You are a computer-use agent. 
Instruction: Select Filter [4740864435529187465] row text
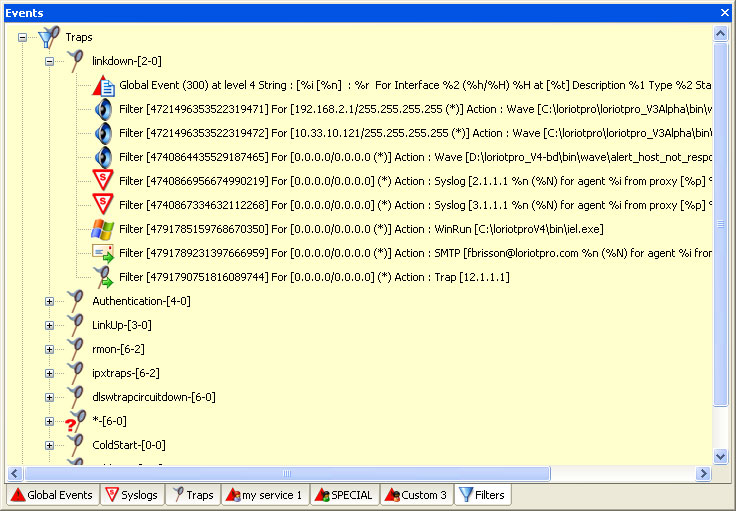415,157
